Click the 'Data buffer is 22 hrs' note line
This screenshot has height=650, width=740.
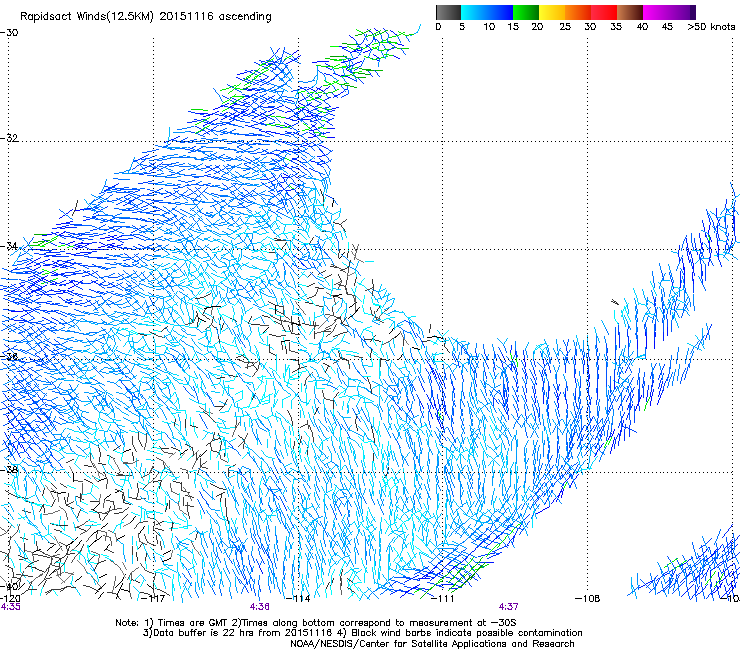(362, 633)
